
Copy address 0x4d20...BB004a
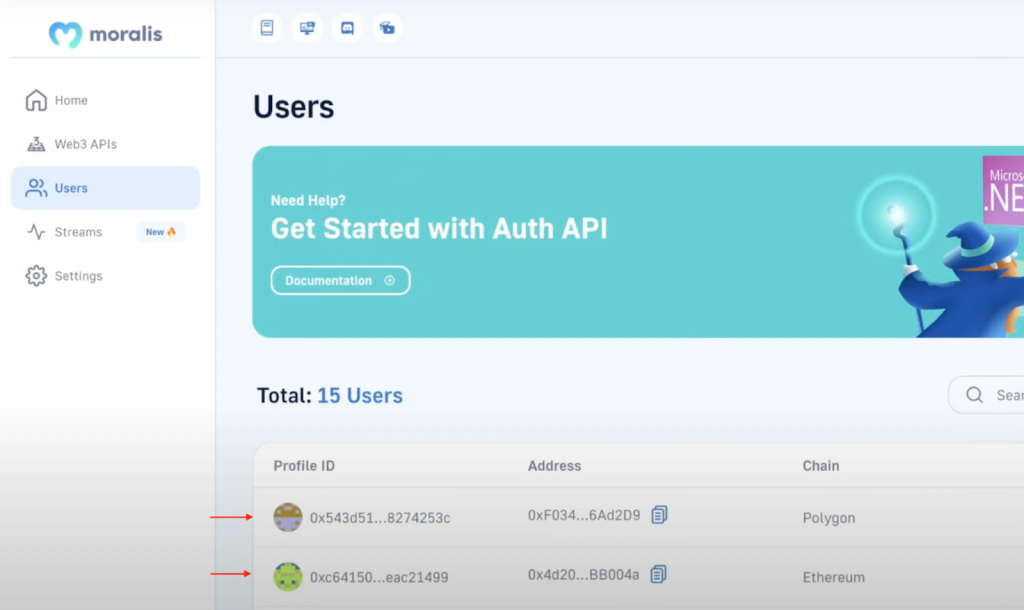(x=658, y=574)
